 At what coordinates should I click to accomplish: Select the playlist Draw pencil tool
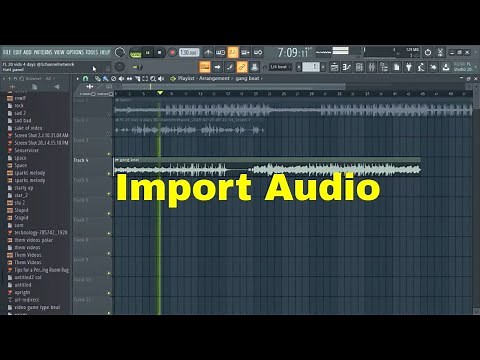coord(97,79)
